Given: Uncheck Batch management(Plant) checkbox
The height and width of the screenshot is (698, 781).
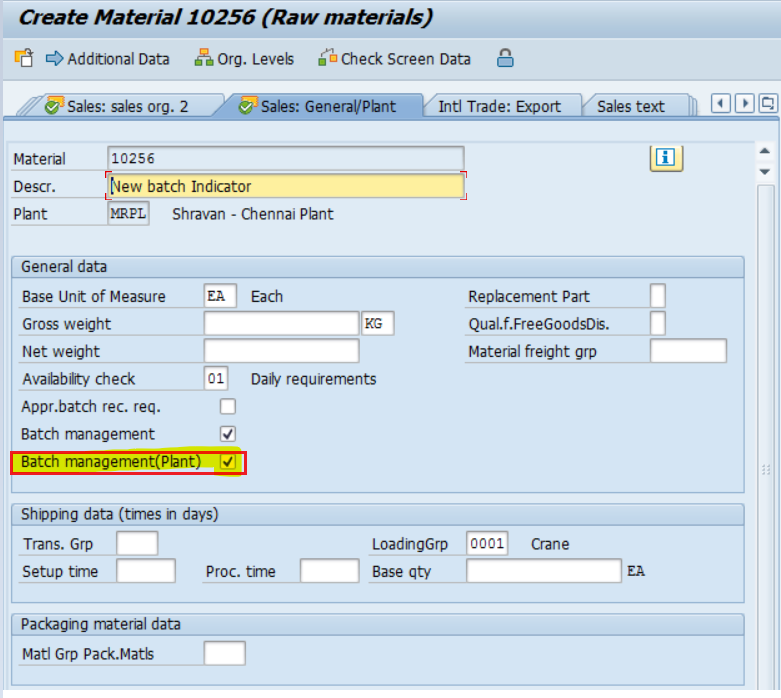Looking at the screenshot, I should pos(228,461).
